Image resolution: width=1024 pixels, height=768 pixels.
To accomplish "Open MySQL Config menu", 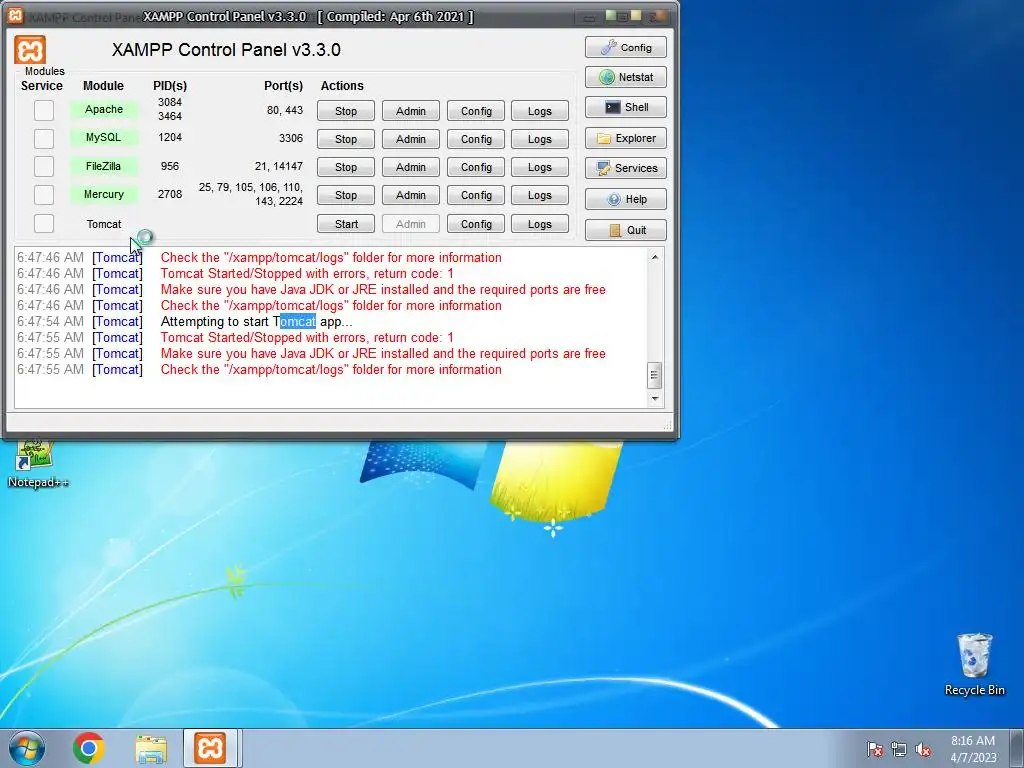I will click(476, 139).
